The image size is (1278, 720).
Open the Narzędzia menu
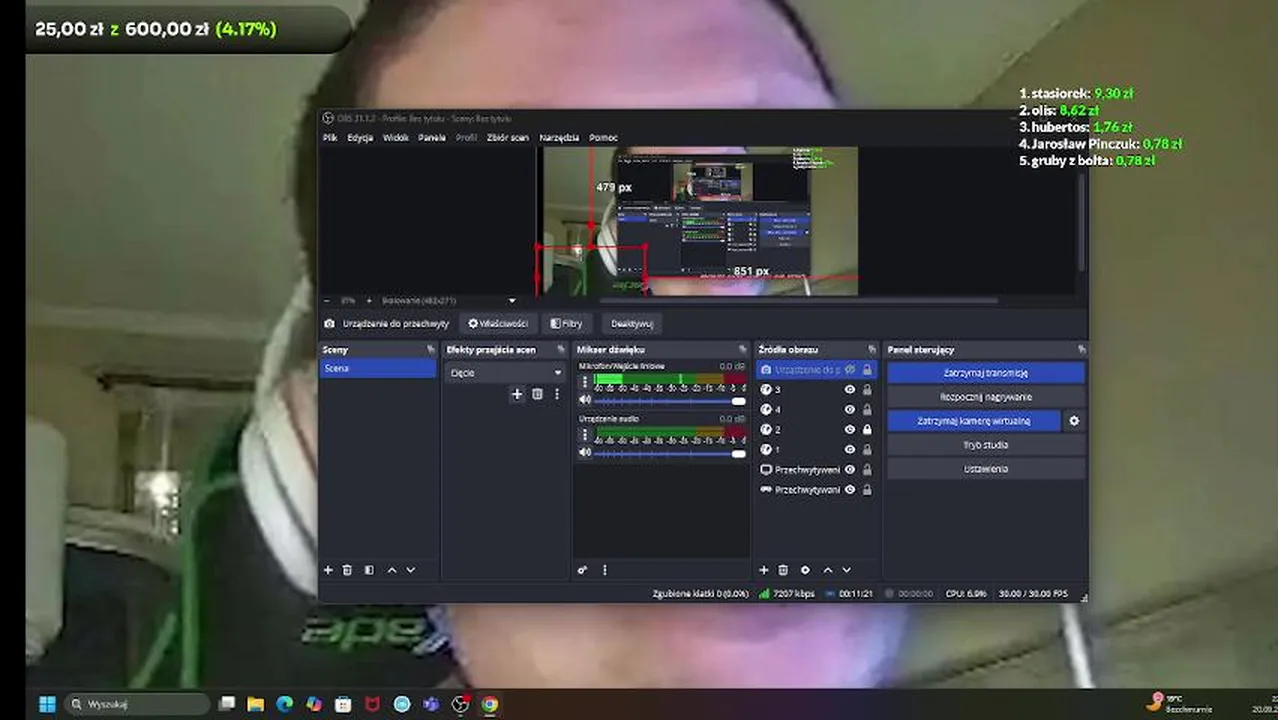point(559,138)
